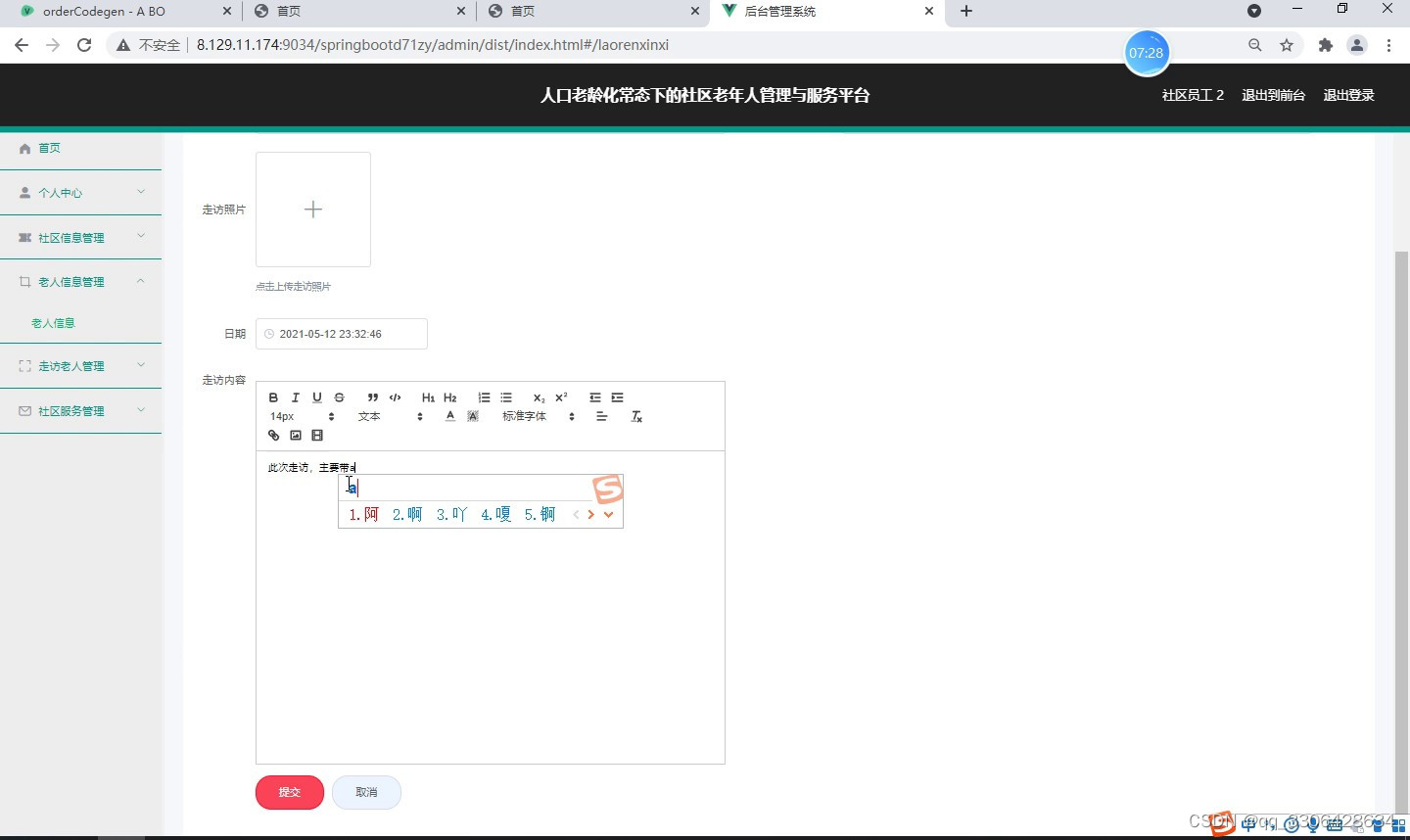The image size is (1410, 840).
Task: Bookmark this page with the star
Action: (1287, 45)
